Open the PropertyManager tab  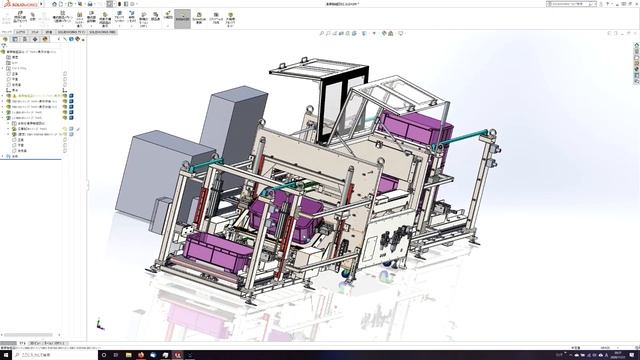[15, 39]
